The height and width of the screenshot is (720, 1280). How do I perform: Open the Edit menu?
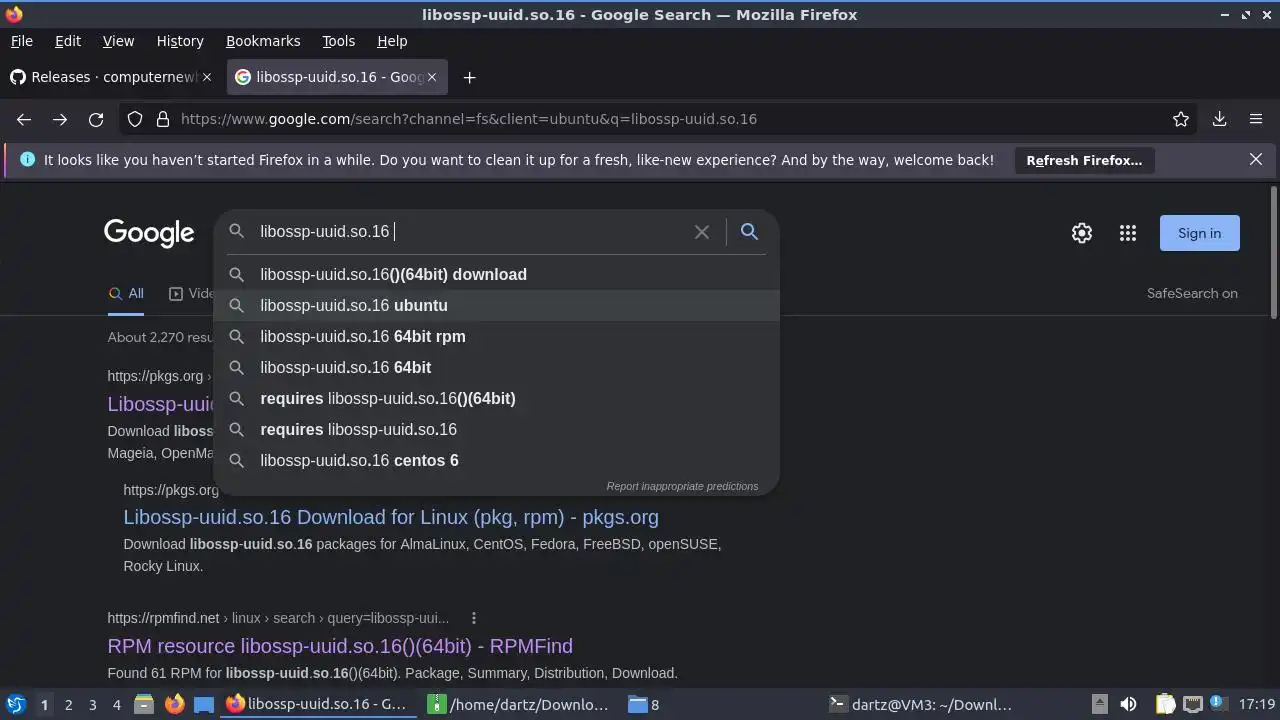pyautogui.click(x=68, y=41)
